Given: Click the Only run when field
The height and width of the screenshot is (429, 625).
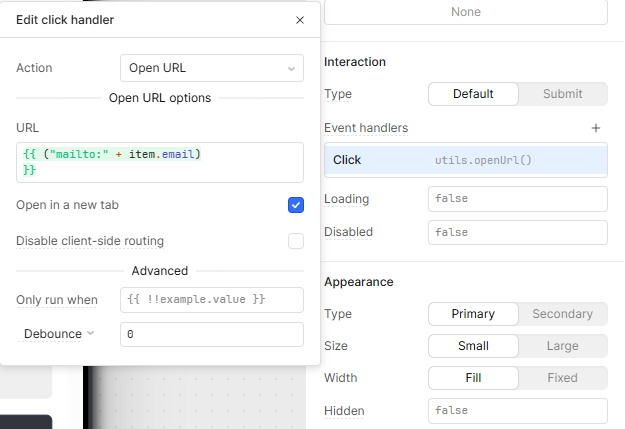Looking at the screenshot, I should tap(211, 300).
